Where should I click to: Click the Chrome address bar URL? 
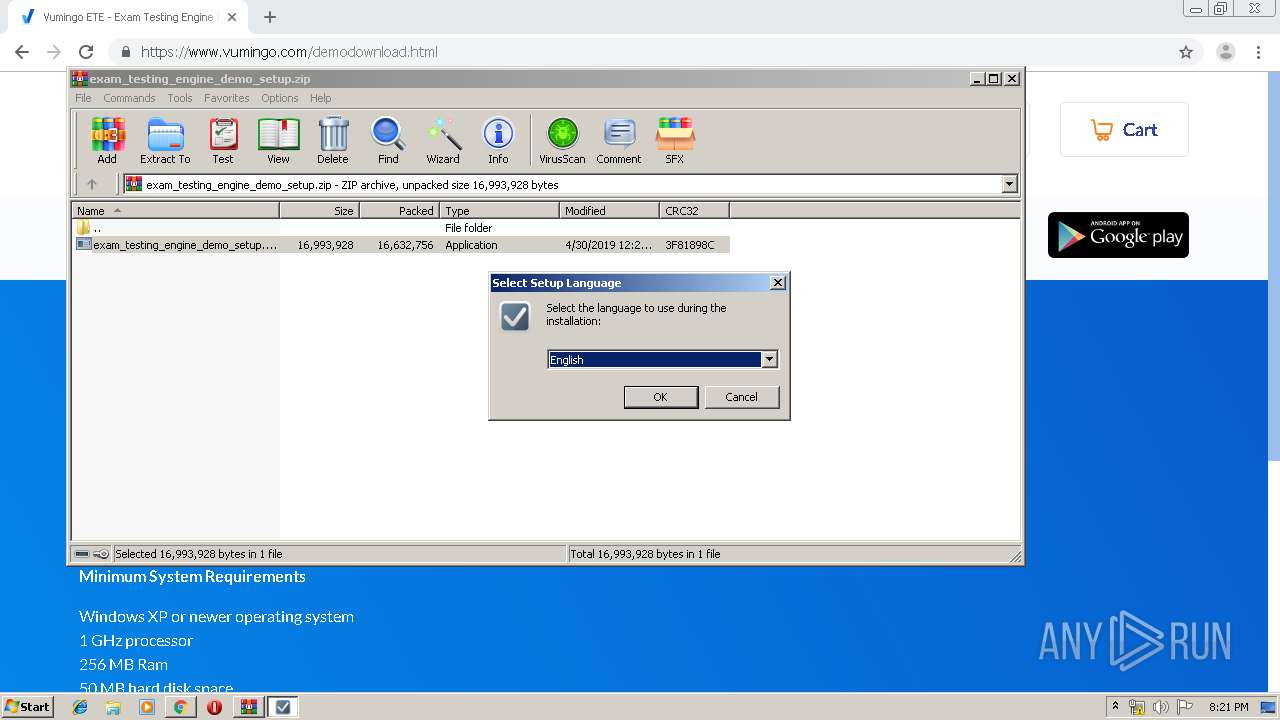pos(289,52)
